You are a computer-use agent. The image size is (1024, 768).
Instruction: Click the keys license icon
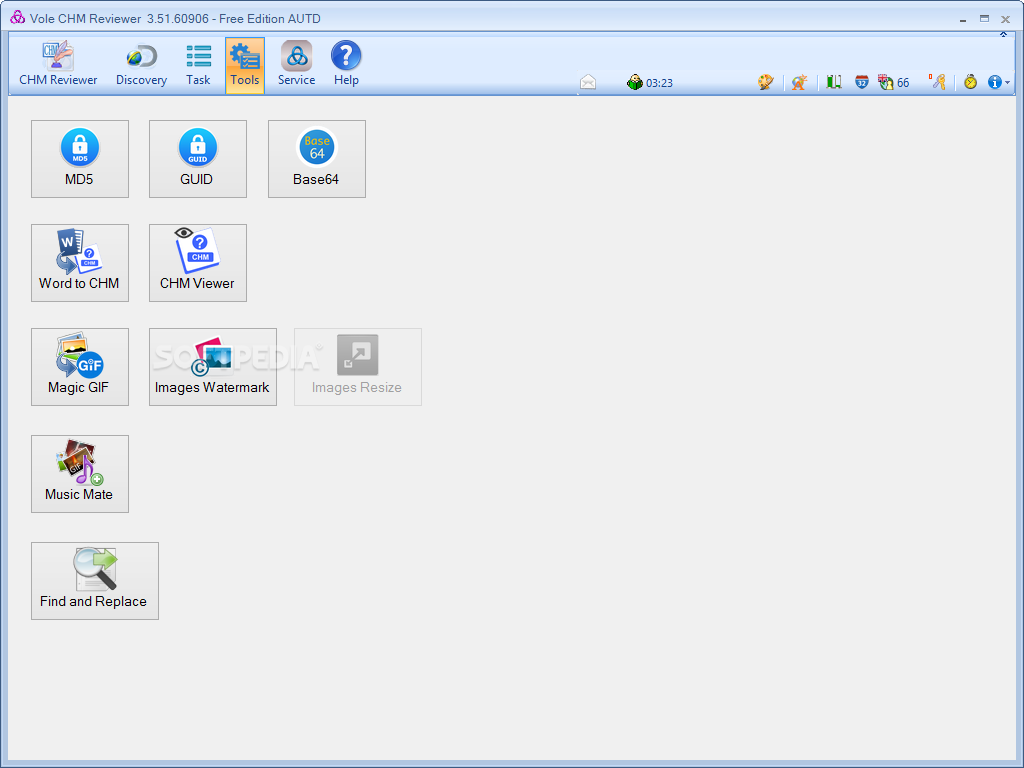pos(938,82)
